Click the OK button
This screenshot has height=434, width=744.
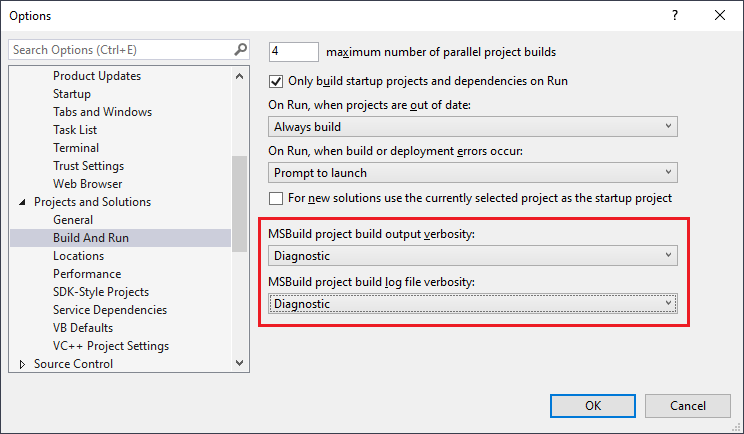coord(593,406)
